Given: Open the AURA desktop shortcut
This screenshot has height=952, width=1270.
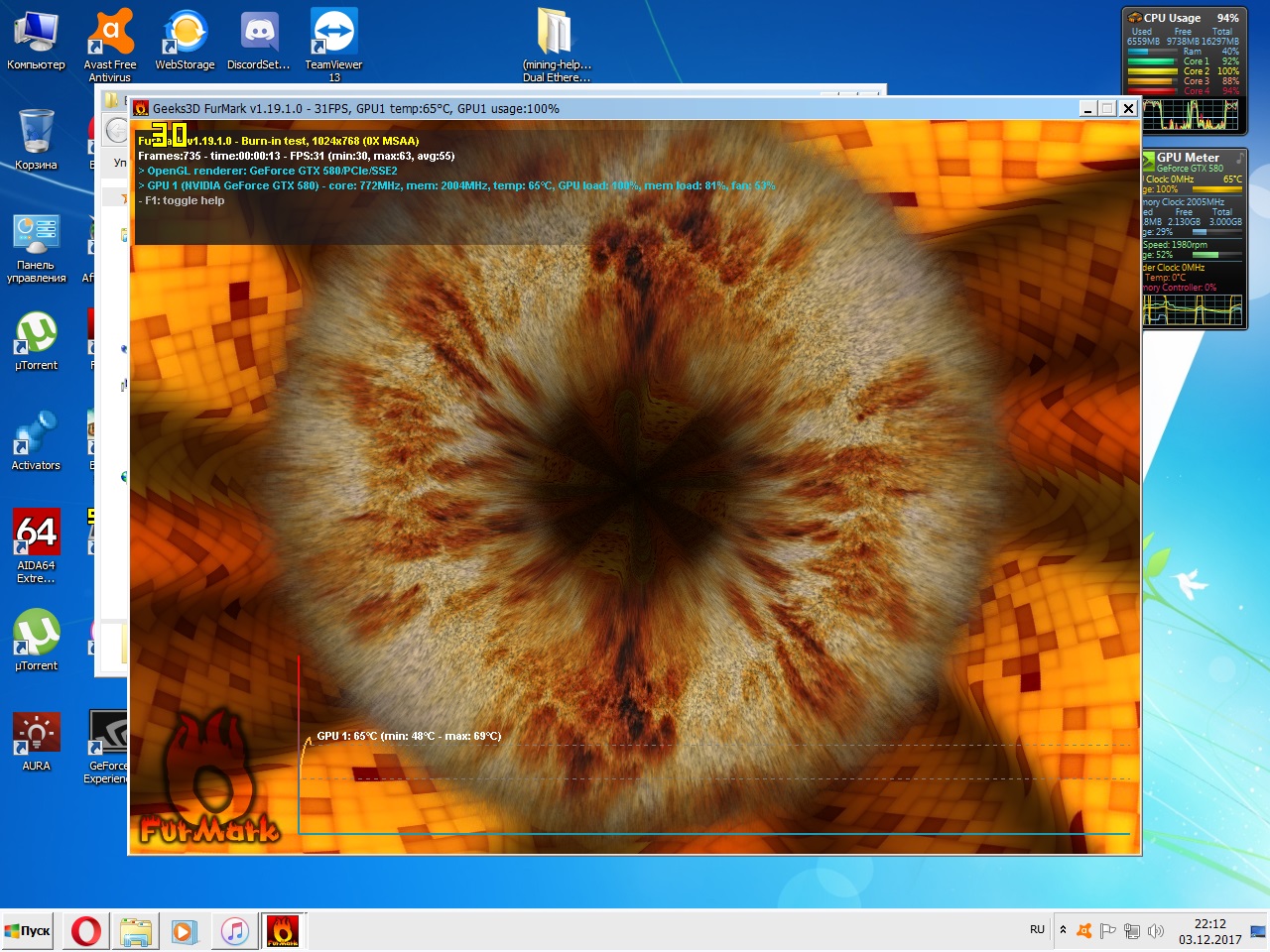Looking at the screenshot, I should click(36, 742).
